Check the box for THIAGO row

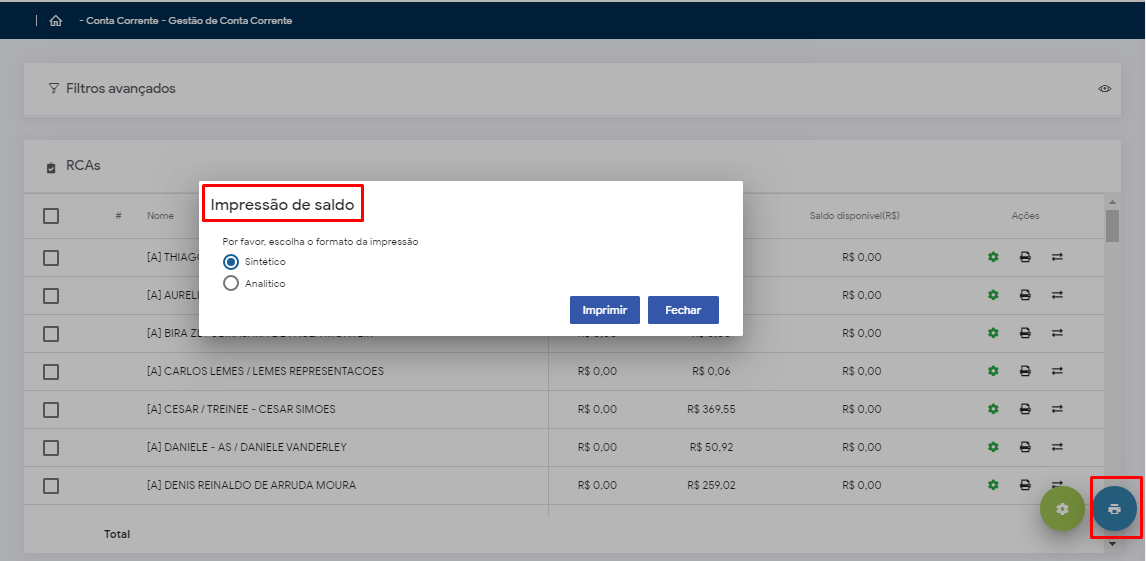coord(51,258)
